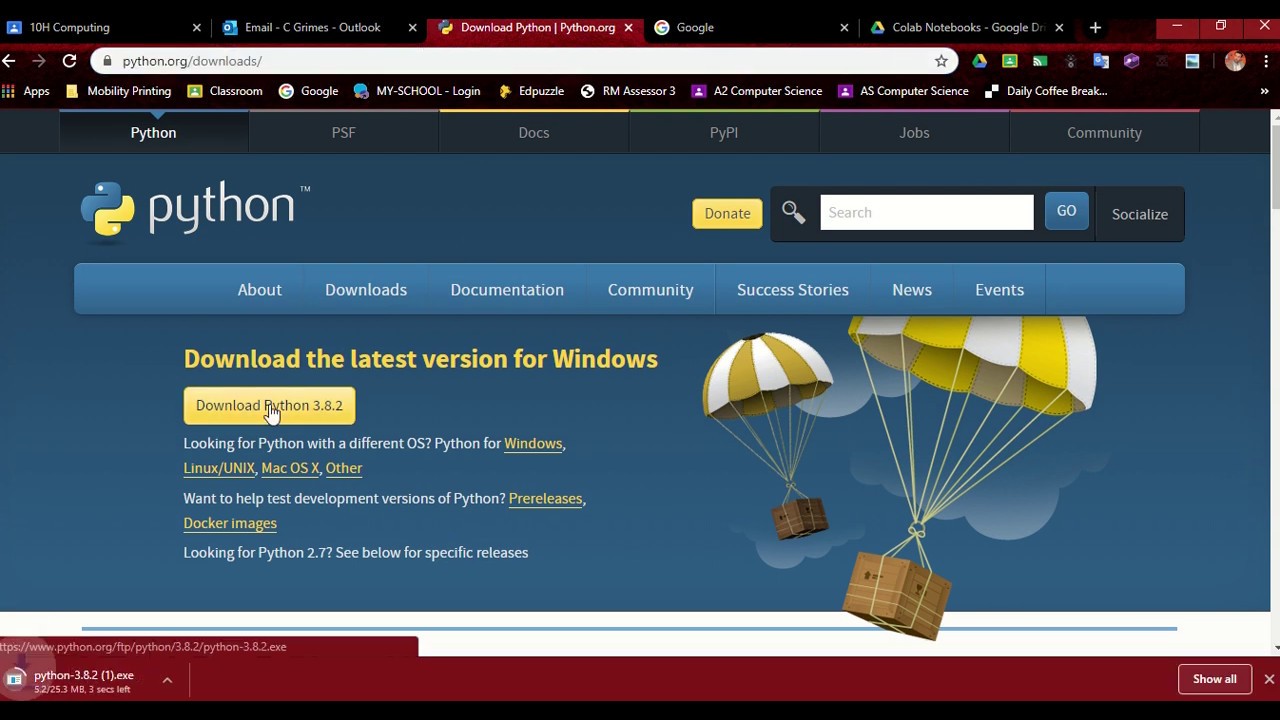Image resolution: width=1280 pixels, height=720 pixels.
Task: Open the Docs top navigation tab
Action: pos(534,132)
